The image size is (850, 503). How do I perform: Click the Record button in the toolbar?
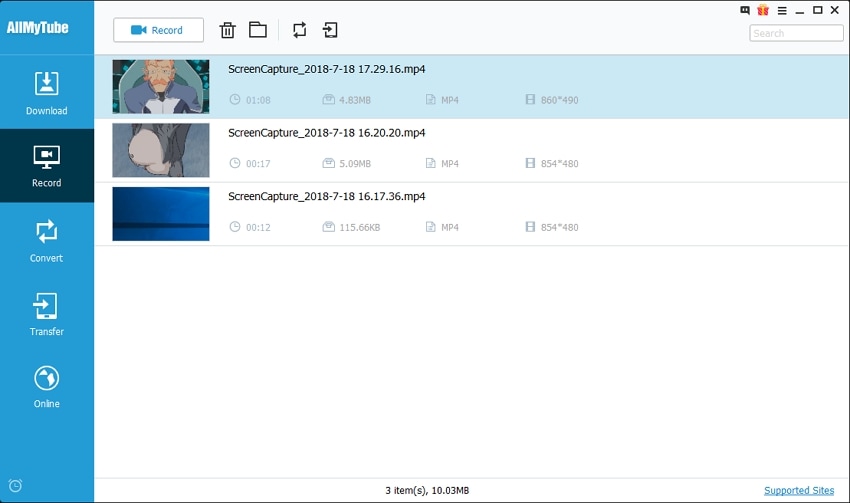point(158,30)
